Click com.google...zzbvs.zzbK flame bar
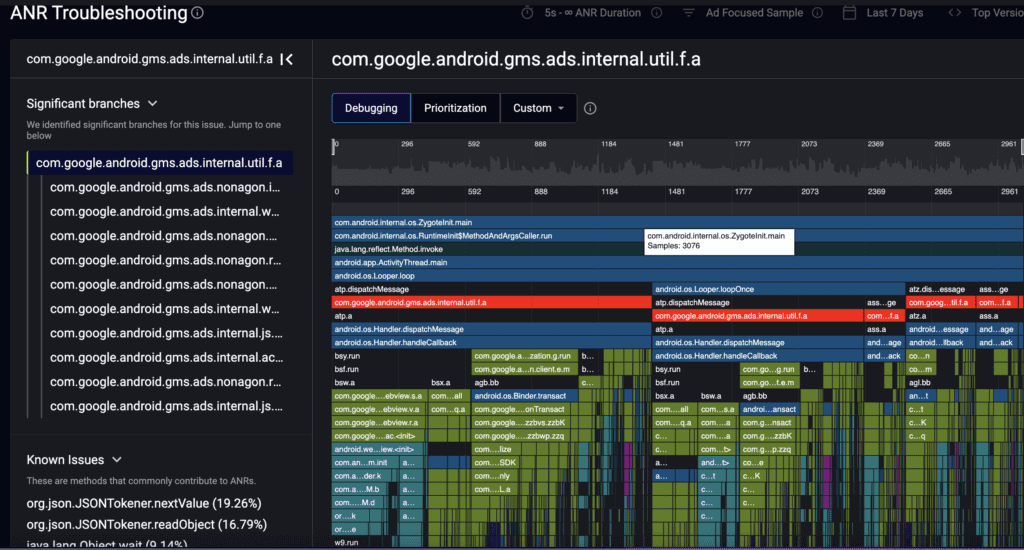1024x550 pixels. (525, 423)
